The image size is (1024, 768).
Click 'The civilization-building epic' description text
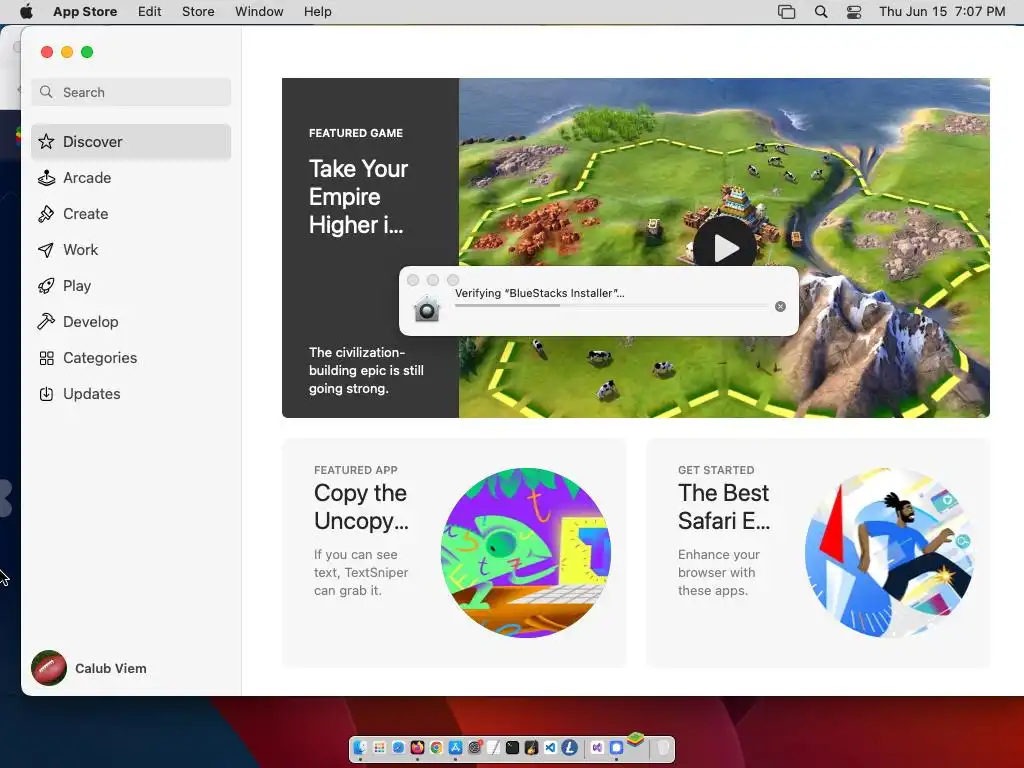pos(366,370)
